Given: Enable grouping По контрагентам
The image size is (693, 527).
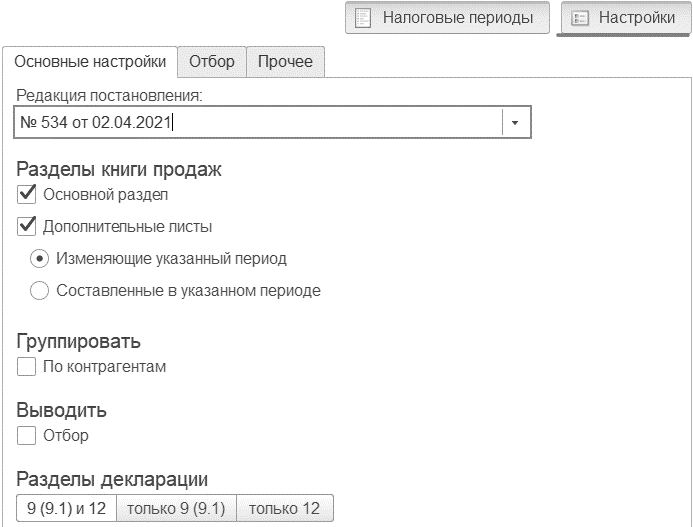Looking at the screenshot, I should click(27, 367).
